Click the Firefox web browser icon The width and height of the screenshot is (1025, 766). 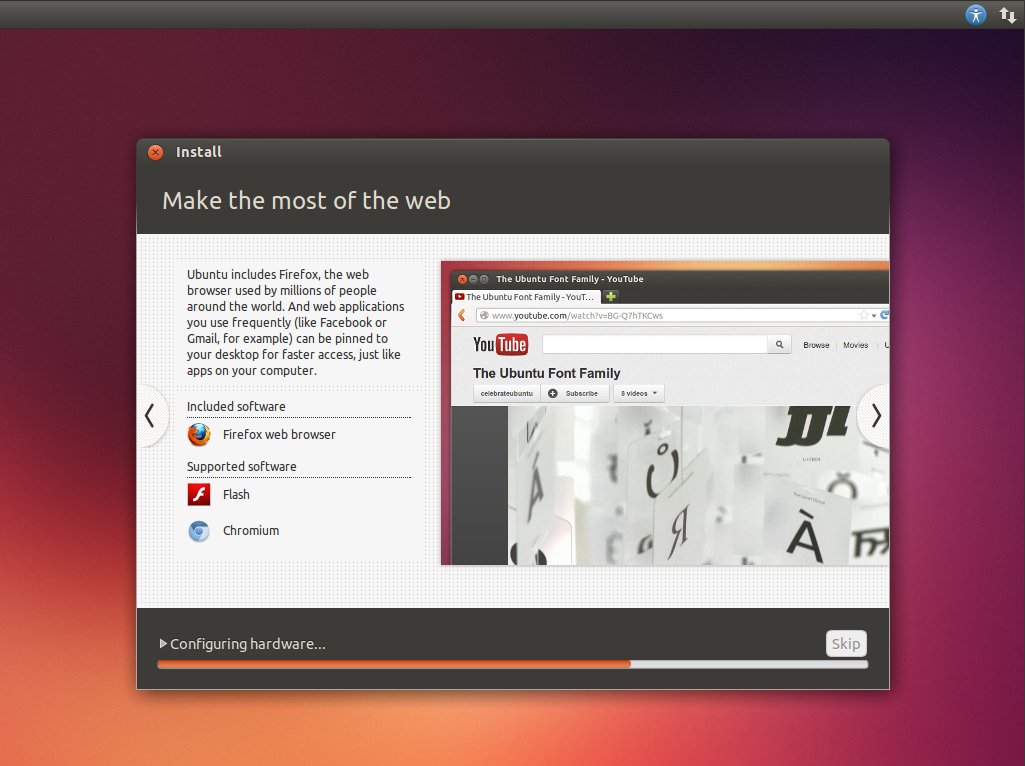click(199, 435)
